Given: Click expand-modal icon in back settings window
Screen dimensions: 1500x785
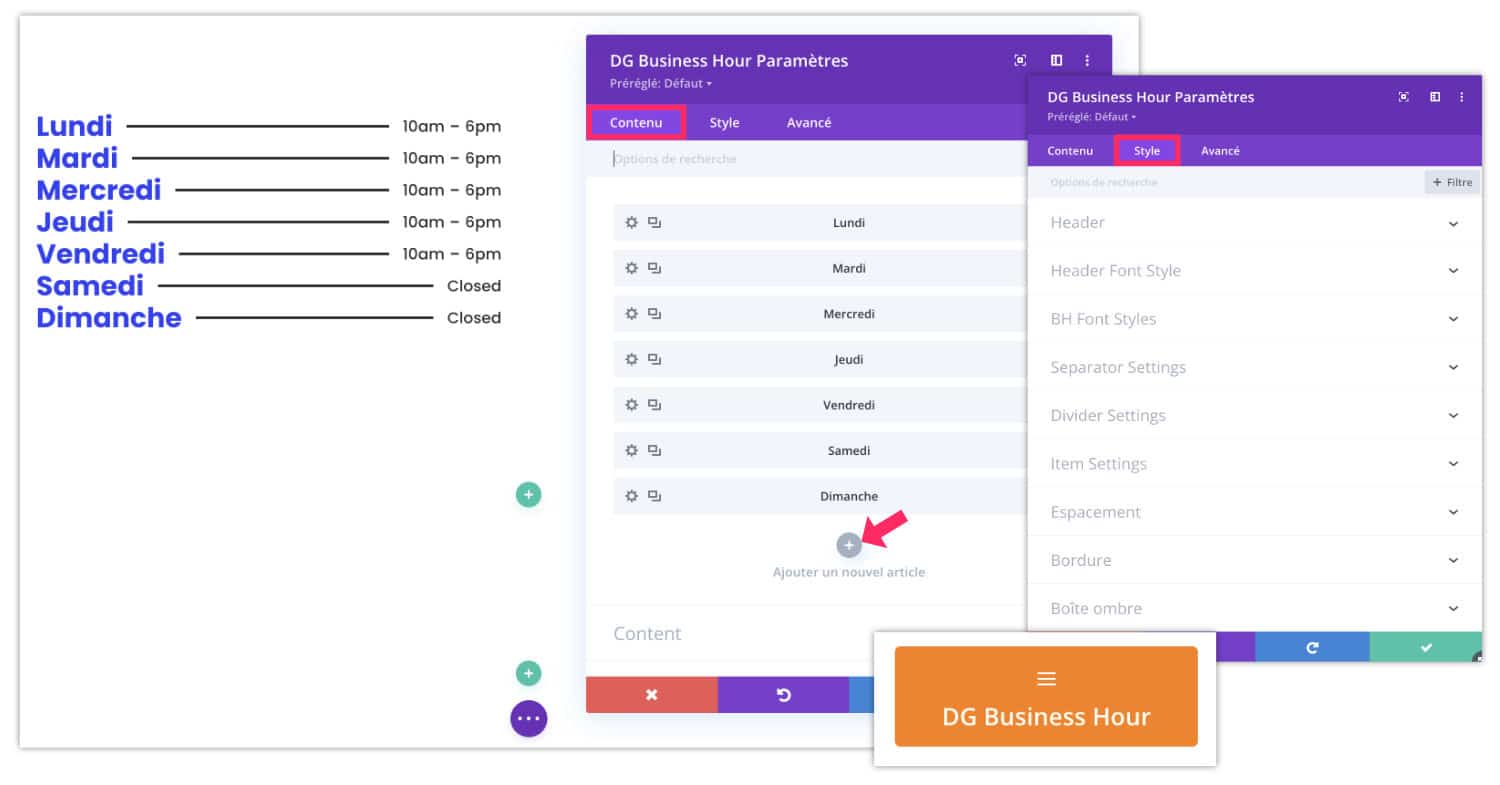Looking at the screenshot, I should [1020, 61].
